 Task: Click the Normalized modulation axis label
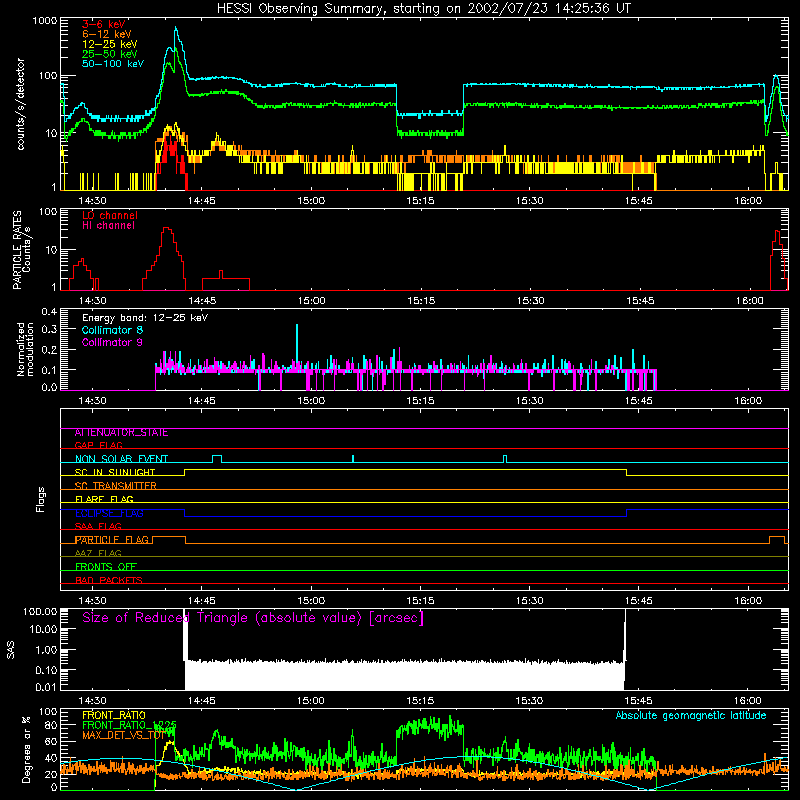pyautogui.click(x=25, y=349)
